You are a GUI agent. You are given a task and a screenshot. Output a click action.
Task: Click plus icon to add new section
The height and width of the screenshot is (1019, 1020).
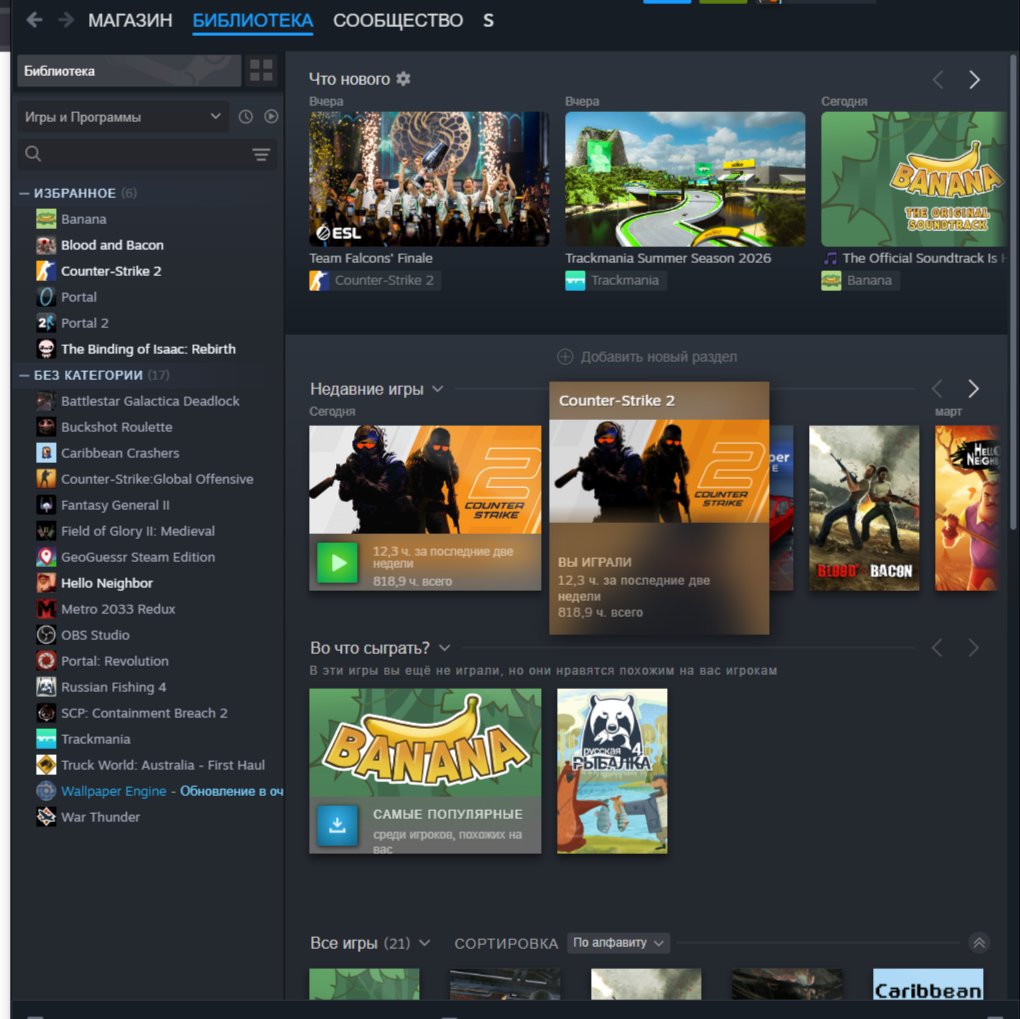(565, 357)
